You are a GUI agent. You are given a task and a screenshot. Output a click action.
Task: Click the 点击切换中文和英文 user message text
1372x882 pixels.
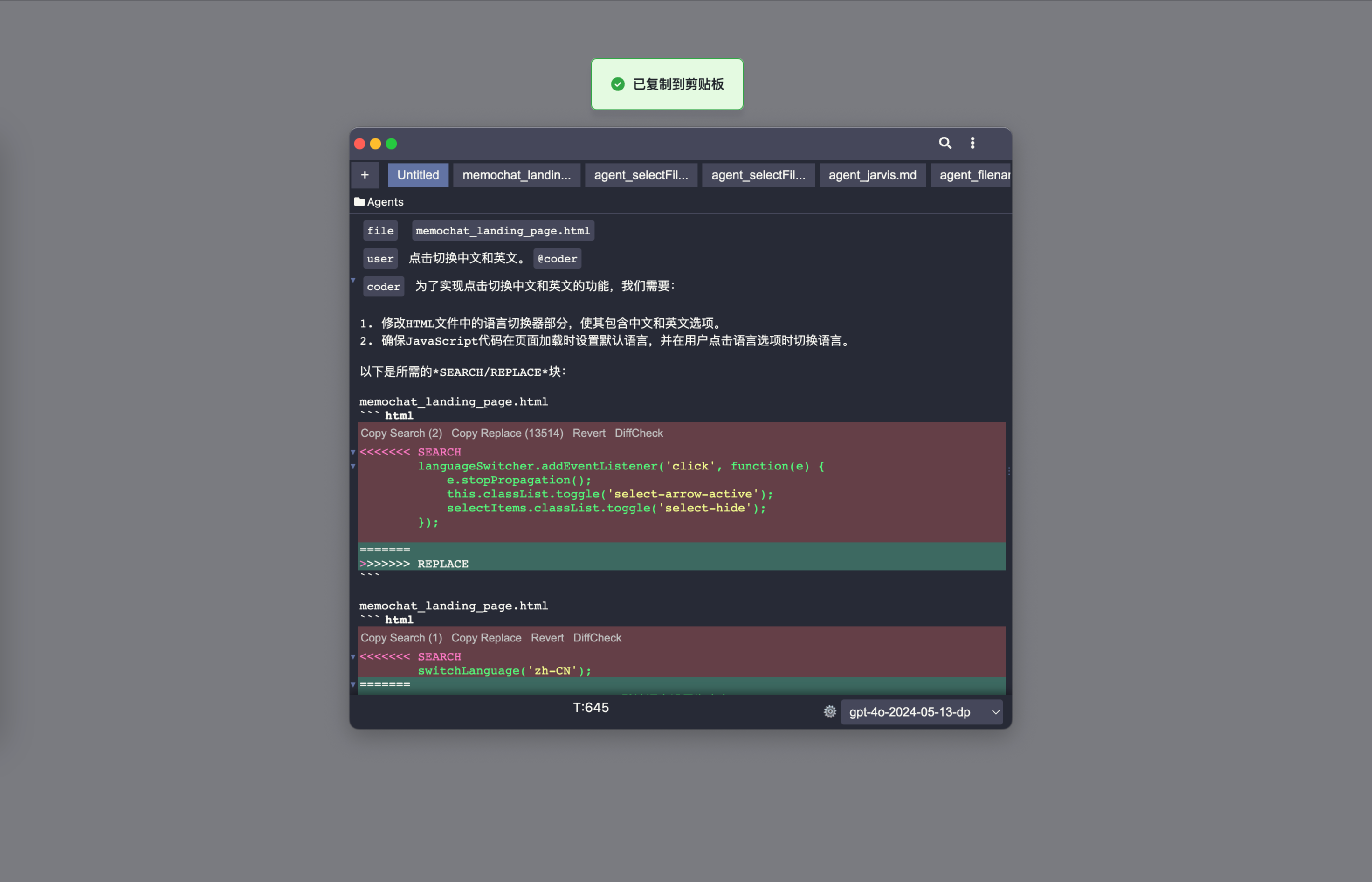point(467,258)
